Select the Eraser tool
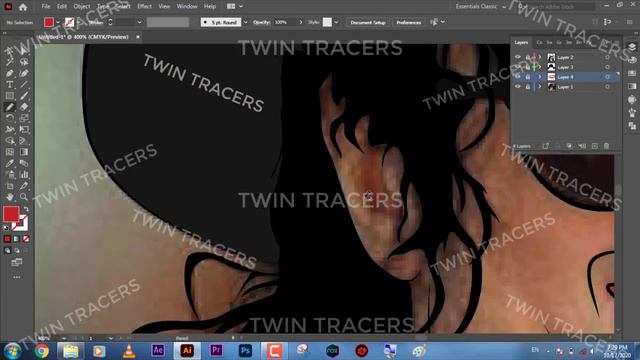640x360 pixels. [x=24, y=107]
